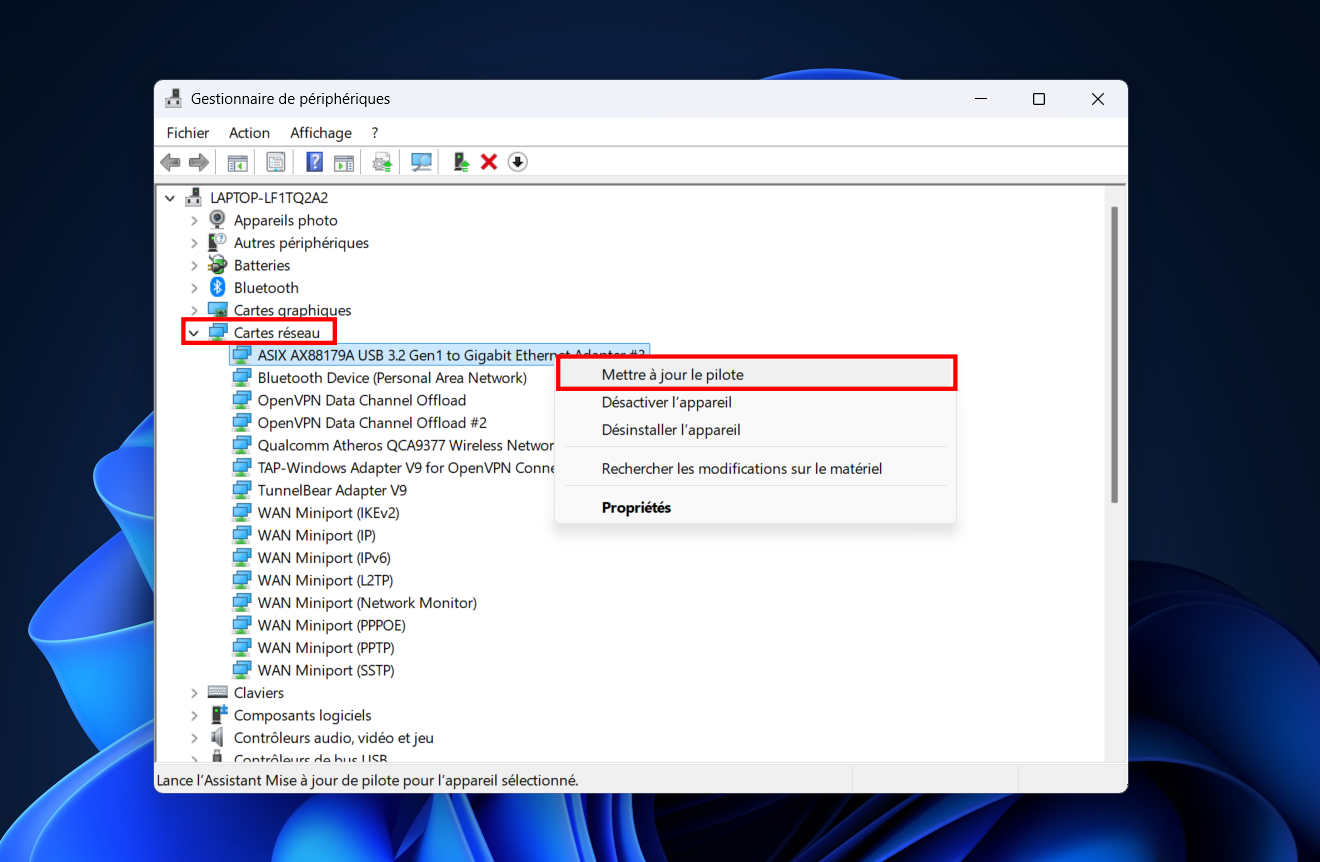Screen dimensions: 1320x862
Task: Choose Désinstaller l'appareil from context menu
Action: [756, 430]
